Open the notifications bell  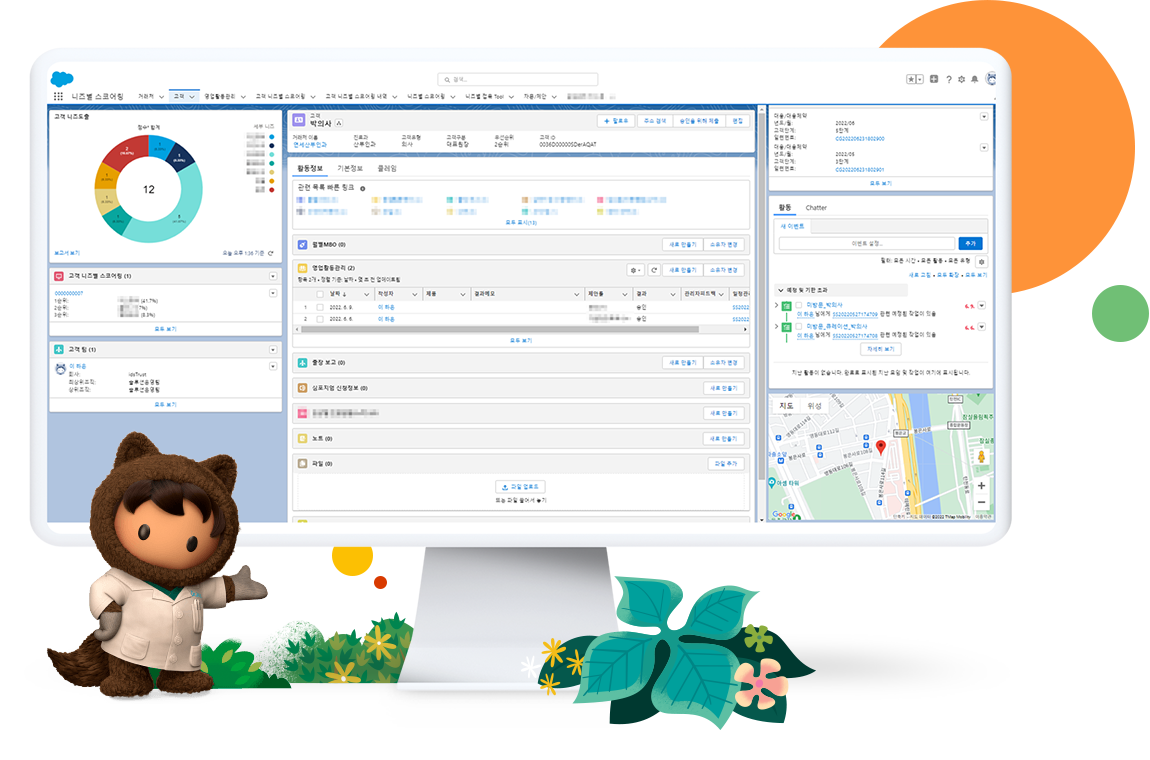[x=975, y=79]
